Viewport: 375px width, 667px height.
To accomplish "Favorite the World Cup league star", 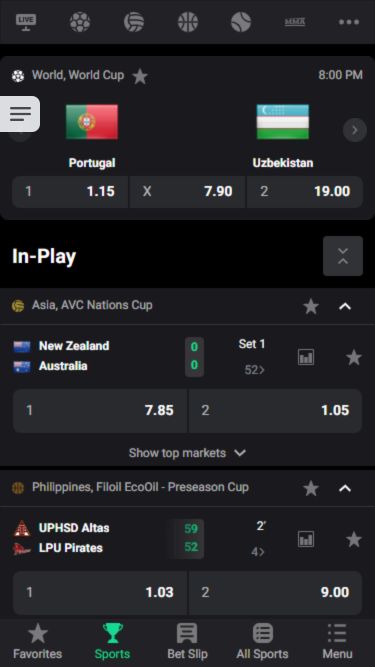I will [140, 76].
